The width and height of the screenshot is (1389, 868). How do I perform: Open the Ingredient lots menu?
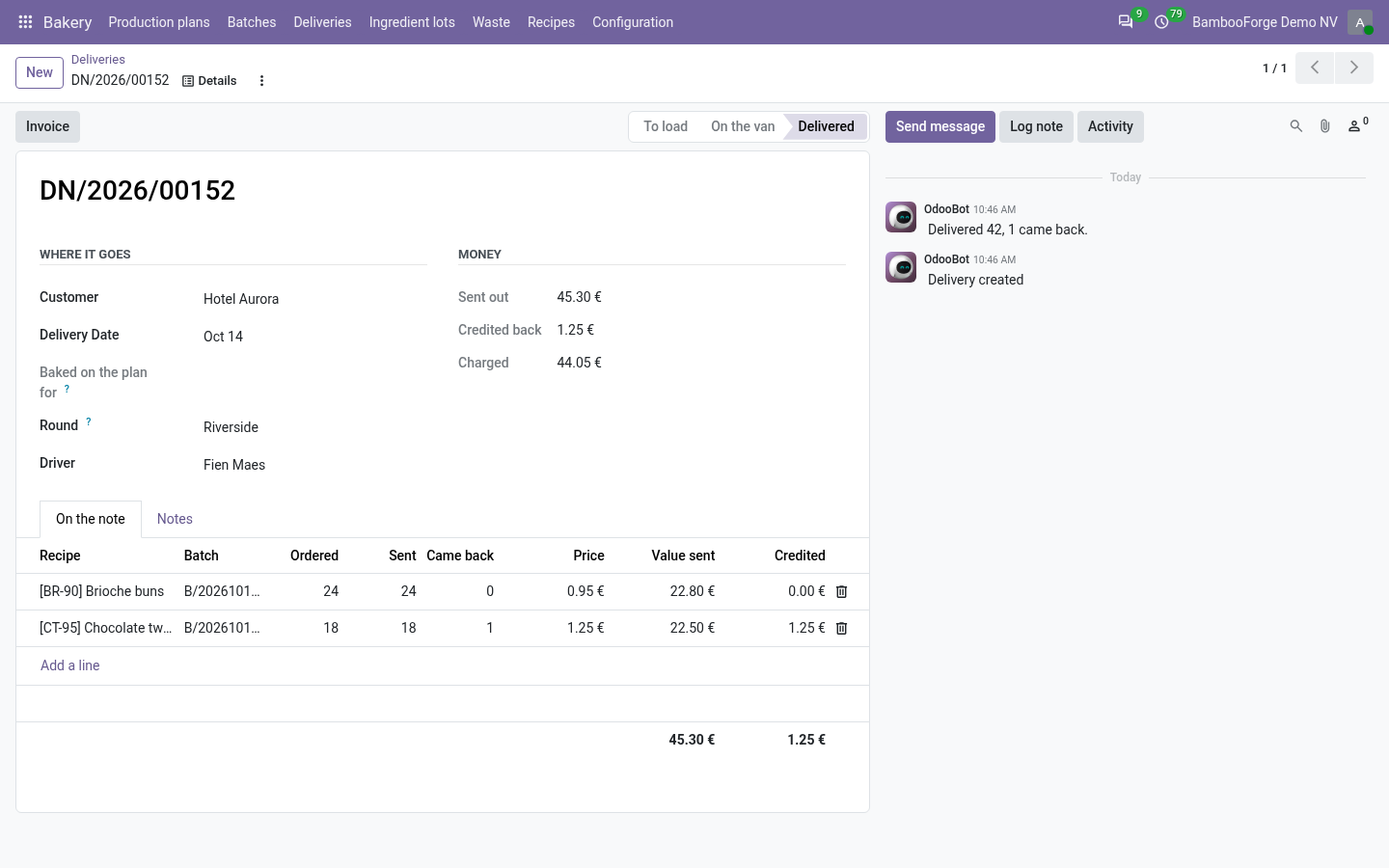[x=412, y=22]
